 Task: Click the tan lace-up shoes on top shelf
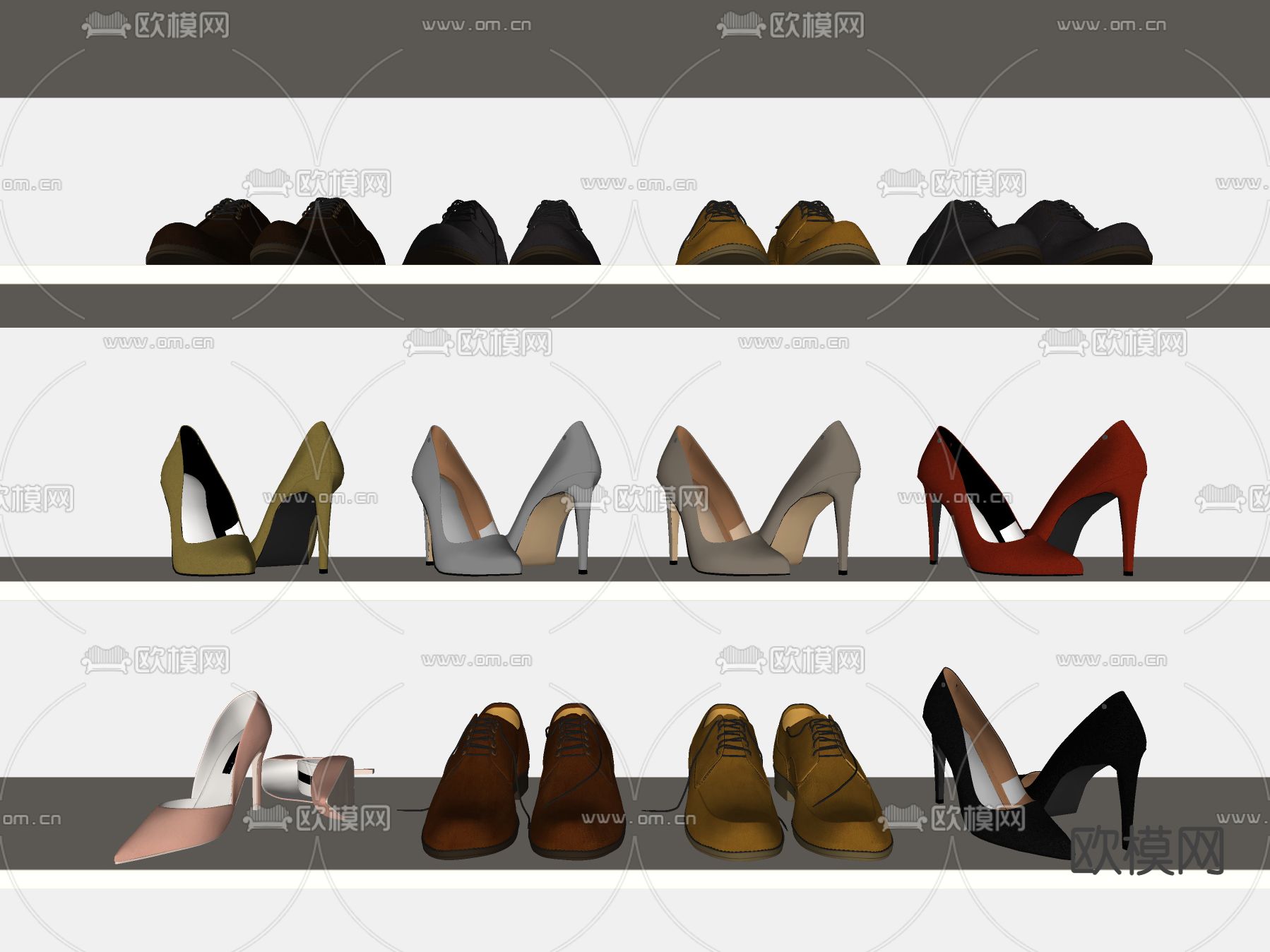777,237
